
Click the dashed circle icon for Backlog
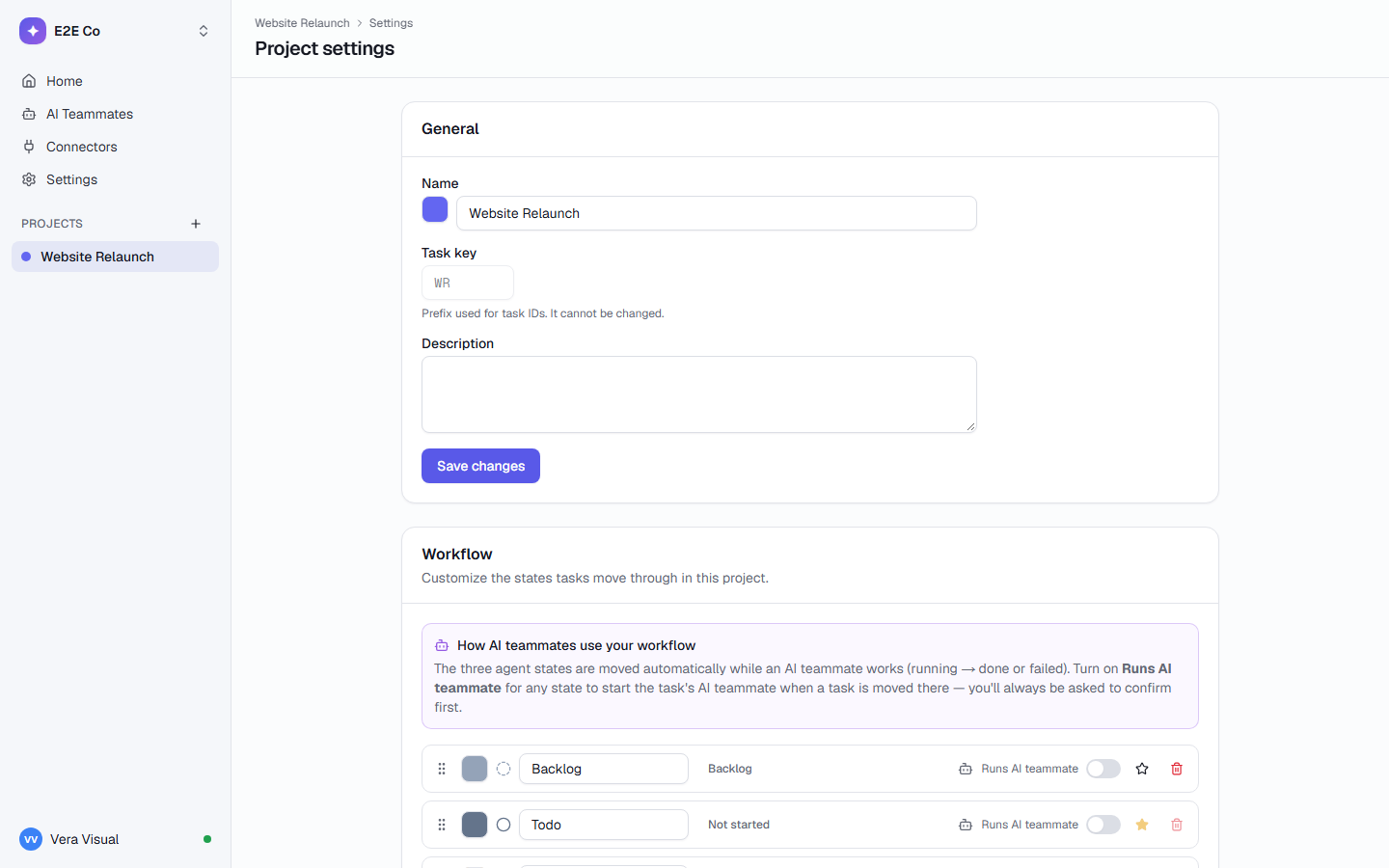(504, 769)
